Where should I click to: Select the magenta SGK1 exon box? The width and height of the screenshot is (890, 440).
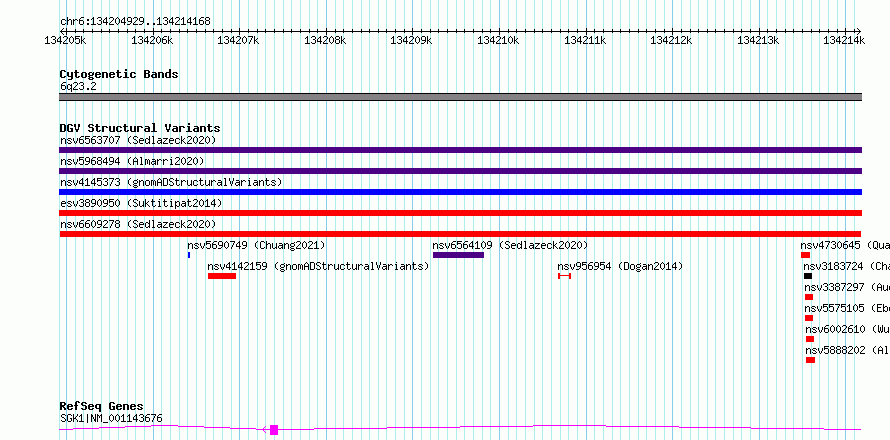(274, 430)
